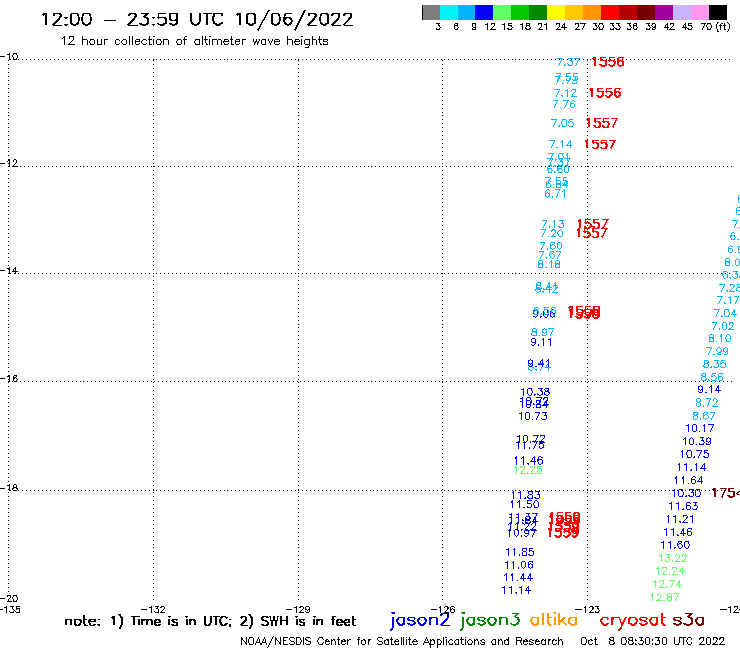The image size is (740, 650).
Task: Click the wave height value 7.99
Action: (717, 351)
